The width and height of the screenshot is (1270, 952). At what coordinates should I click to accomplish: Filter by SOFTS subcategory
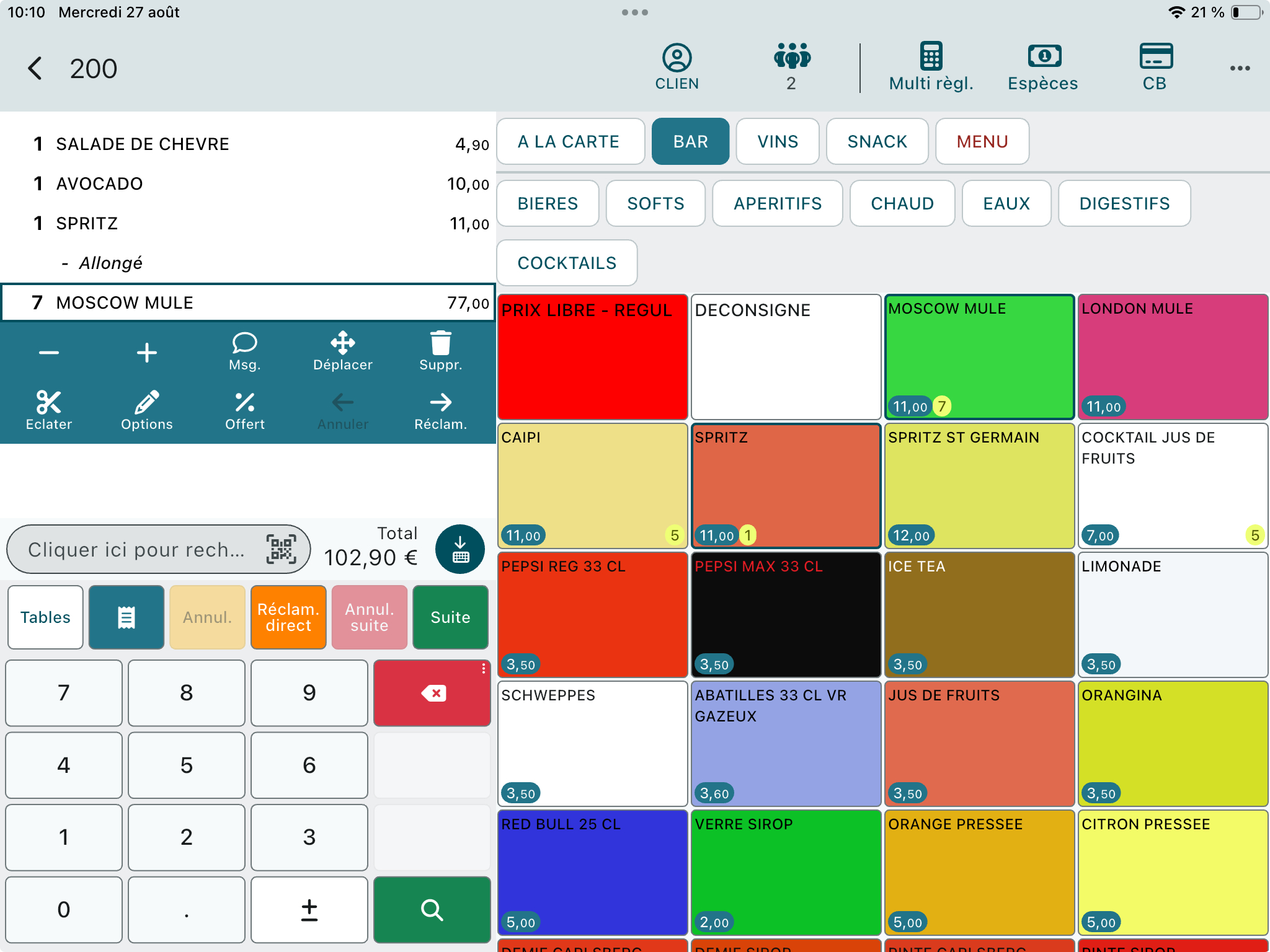(655, 203)
